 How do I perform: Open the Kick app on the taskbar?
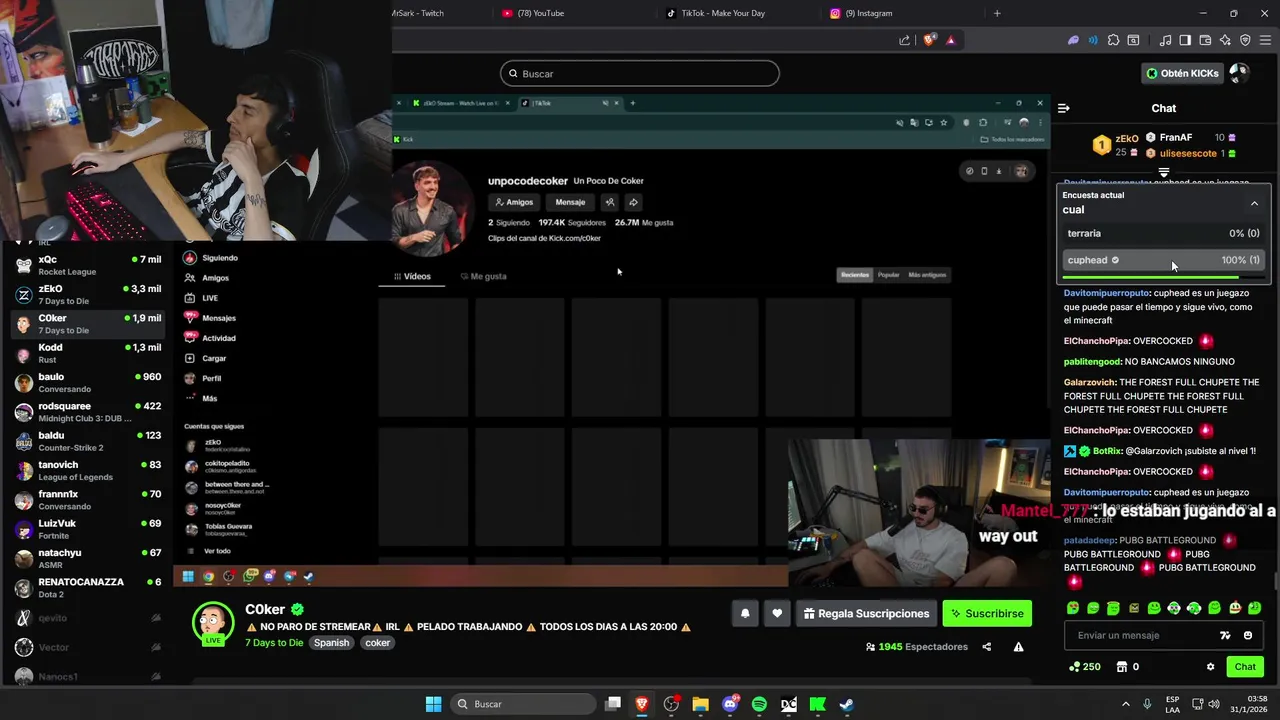[817, 704]
